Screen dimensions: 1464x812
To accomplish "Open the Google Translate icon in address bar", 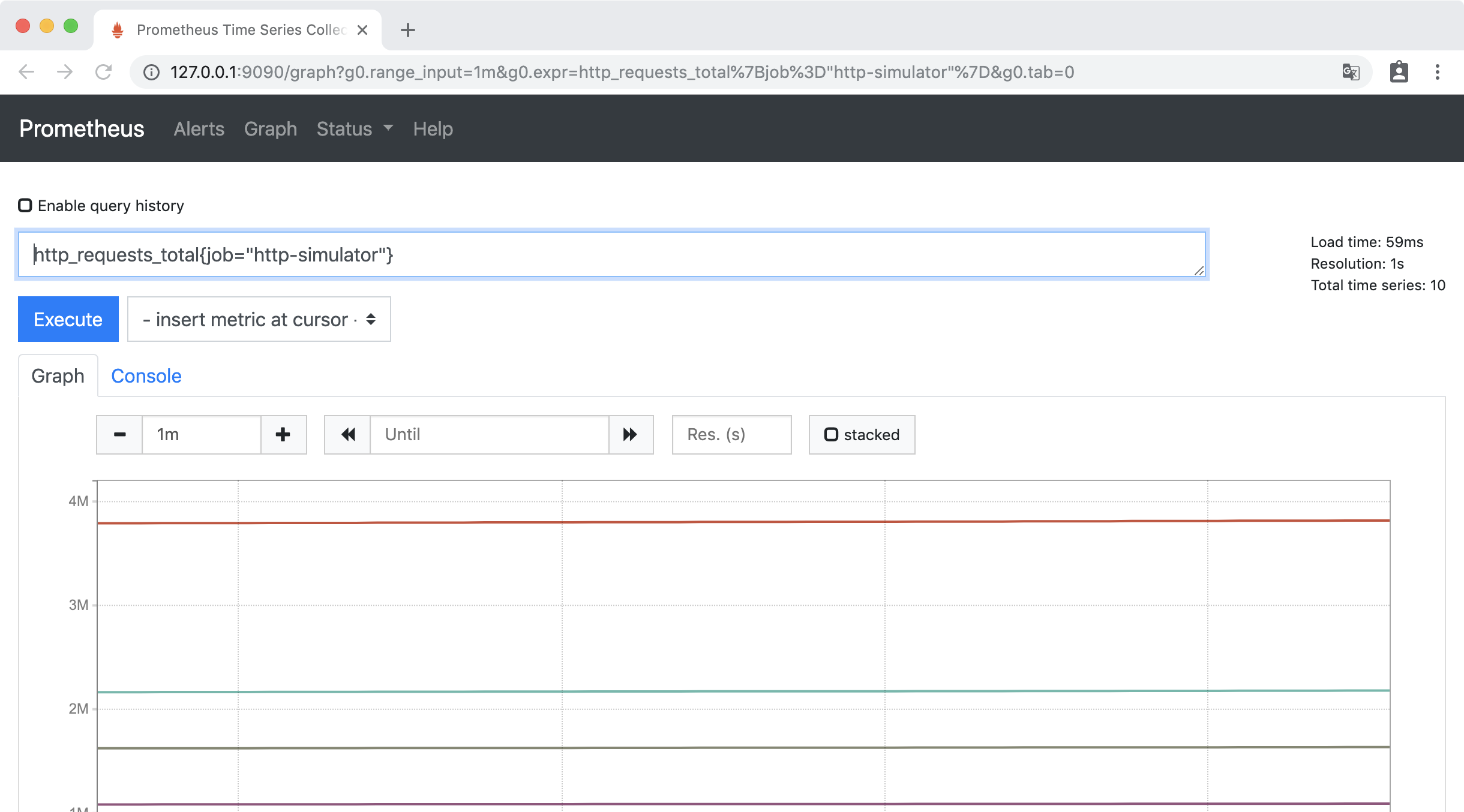I will click(x=1351, y=72).
